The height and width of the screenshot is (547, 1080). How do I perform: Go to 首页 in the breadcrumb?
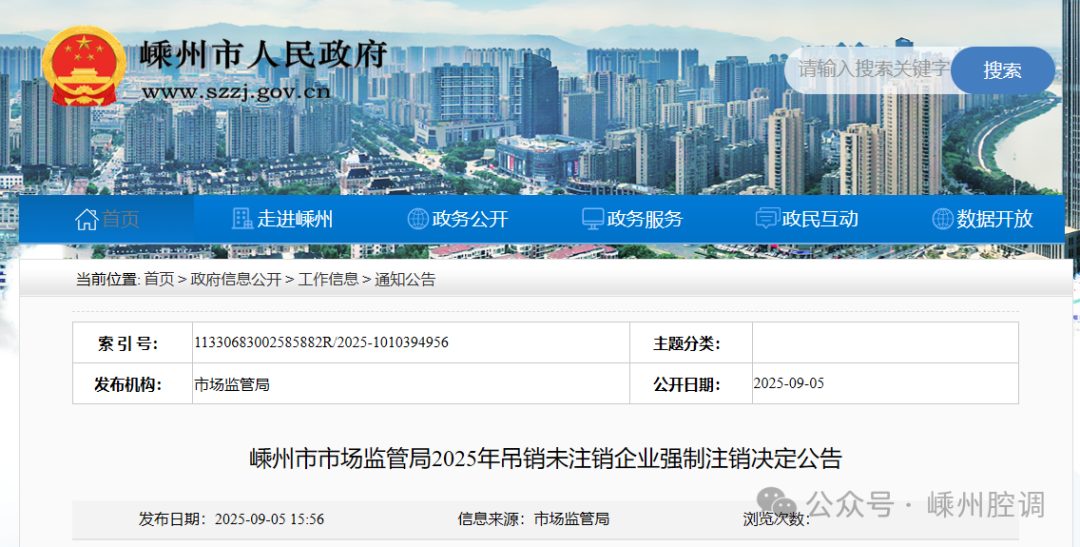pos(158,280)
